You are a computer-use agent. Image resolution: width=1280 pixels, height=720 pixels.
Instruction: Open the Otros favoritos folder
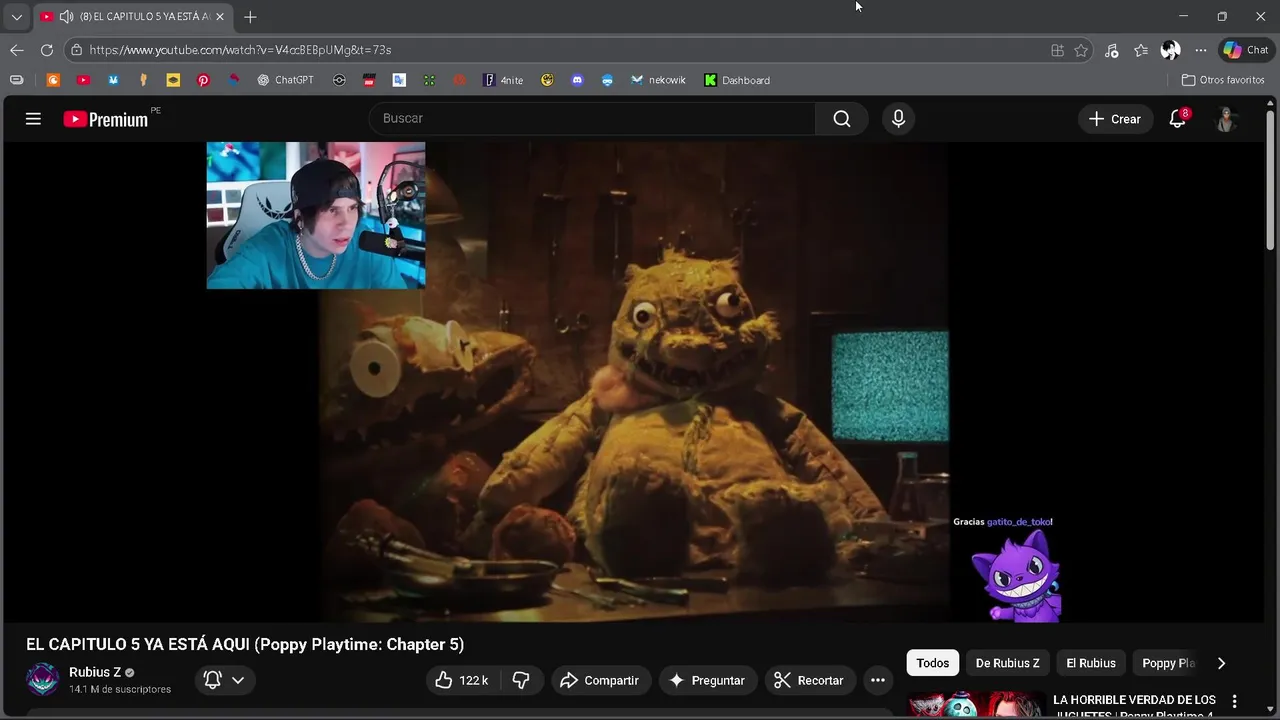pyautogui.click(x=1223, y=80)
